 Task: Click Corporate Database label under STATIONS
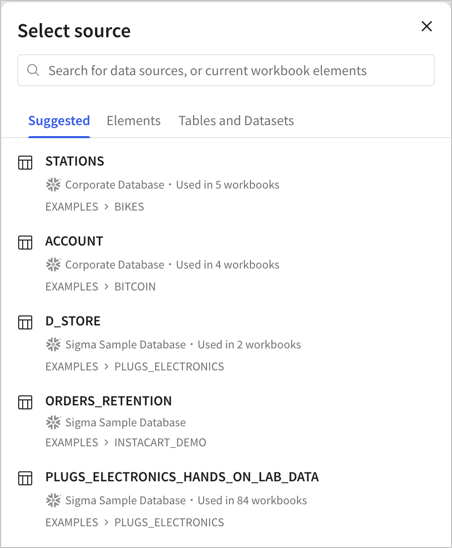pyautogui.click(x=115, y=185)
